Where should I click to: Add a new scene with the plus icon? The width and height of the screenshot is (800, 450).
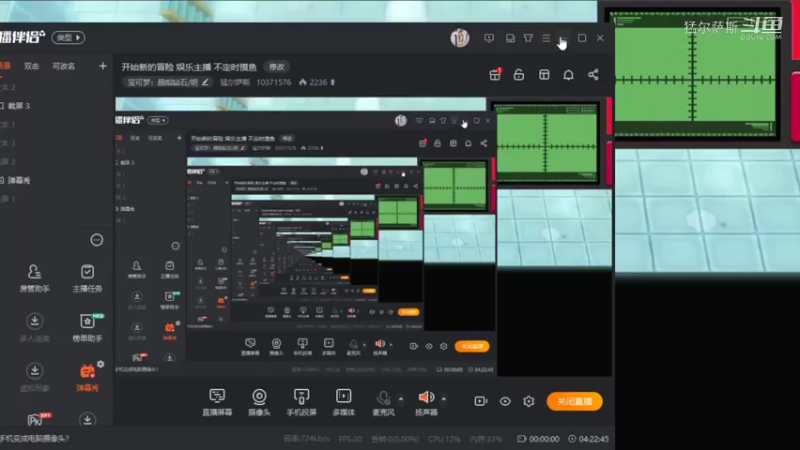(103, 66)
